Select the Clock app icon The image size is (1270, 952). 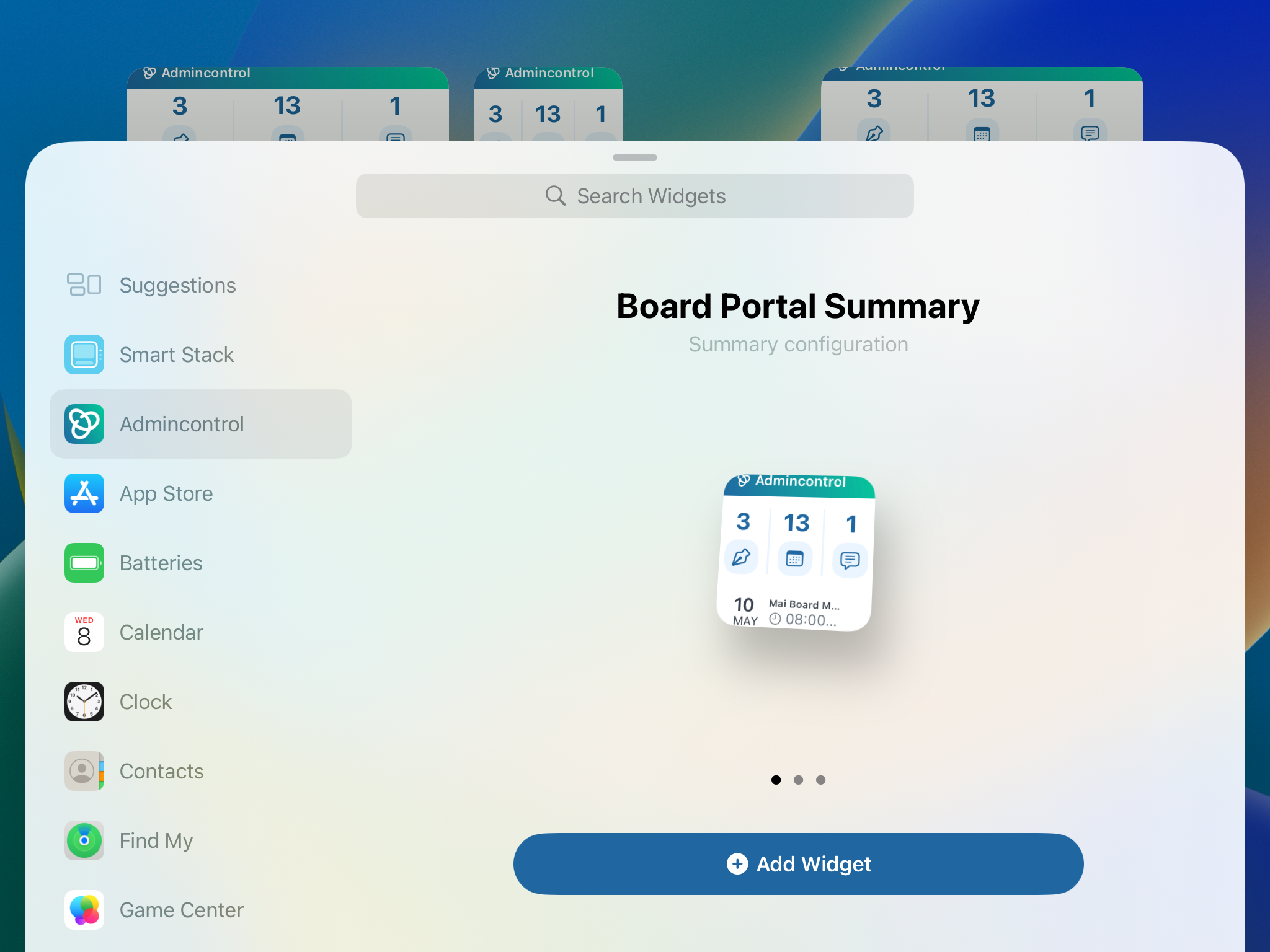[x=84, y=702]
